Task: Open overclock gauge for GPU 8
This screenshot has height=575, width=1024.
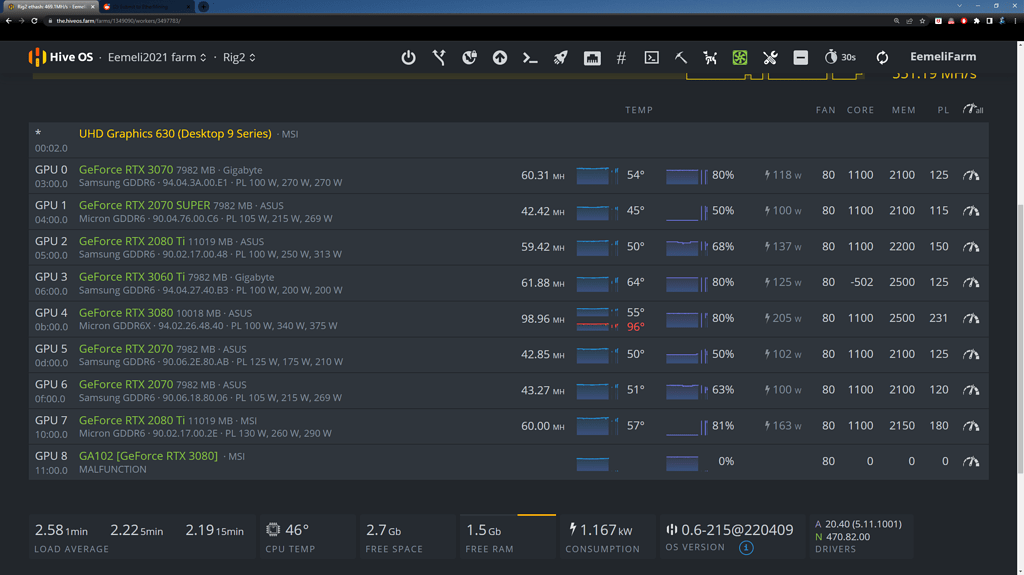Action: pyautogui.click(x=971, y=461)
